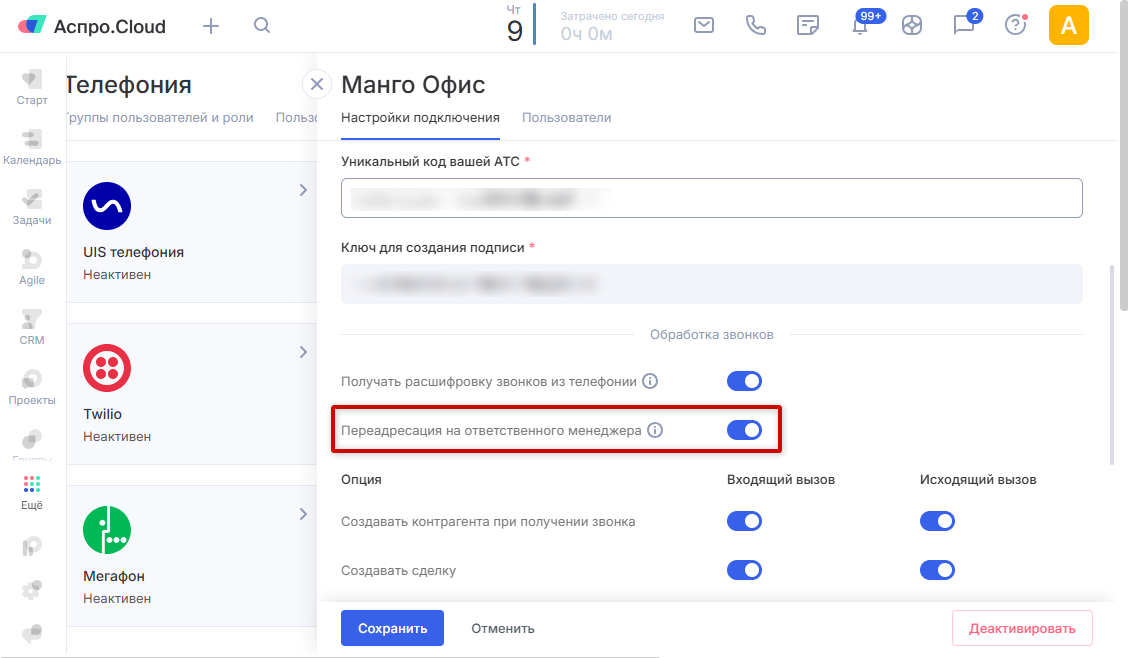Open the help question mark icon
This screenshot has height=658, width=1128.
[x=1016, y=25]
